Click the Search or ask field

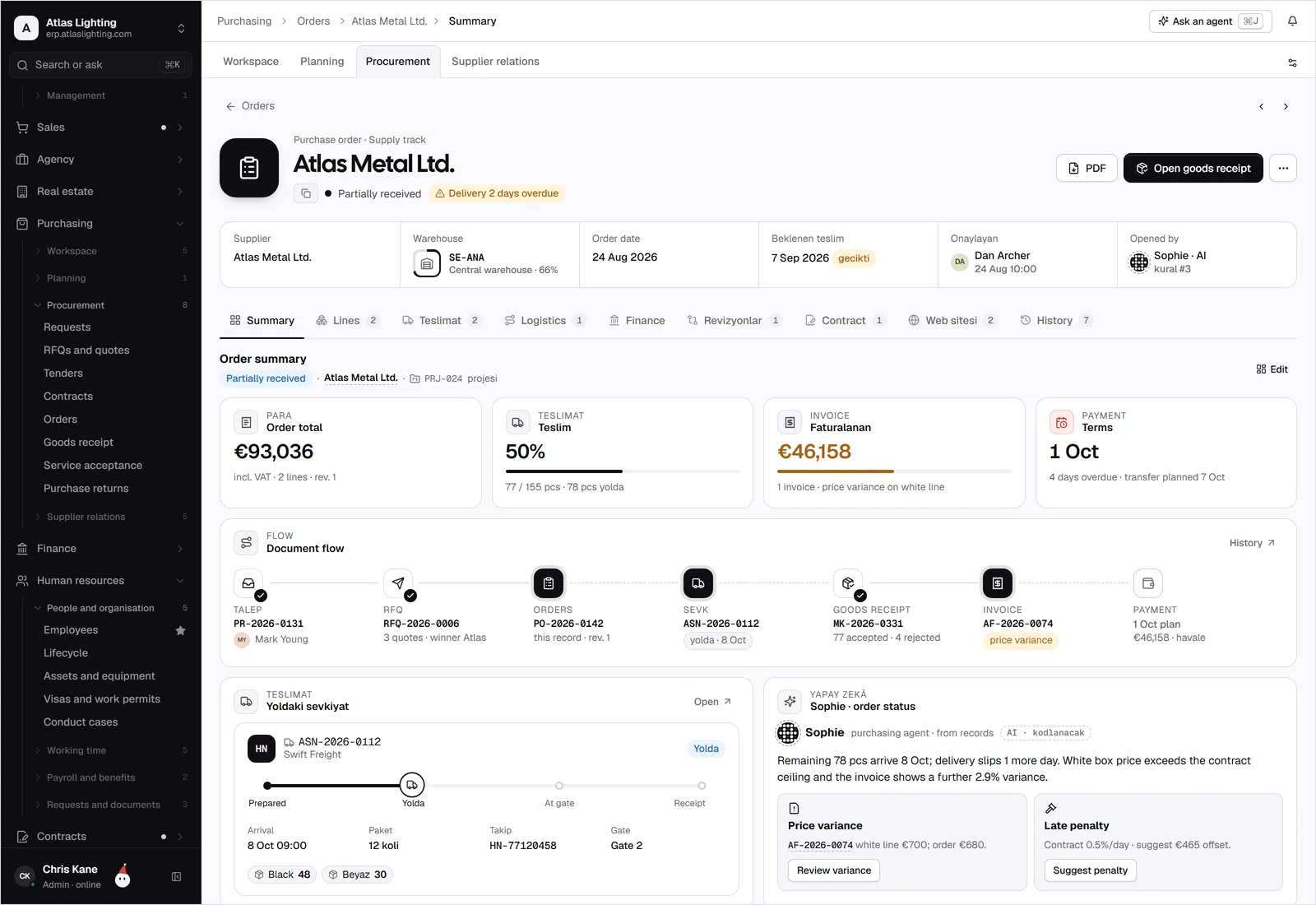100,65
